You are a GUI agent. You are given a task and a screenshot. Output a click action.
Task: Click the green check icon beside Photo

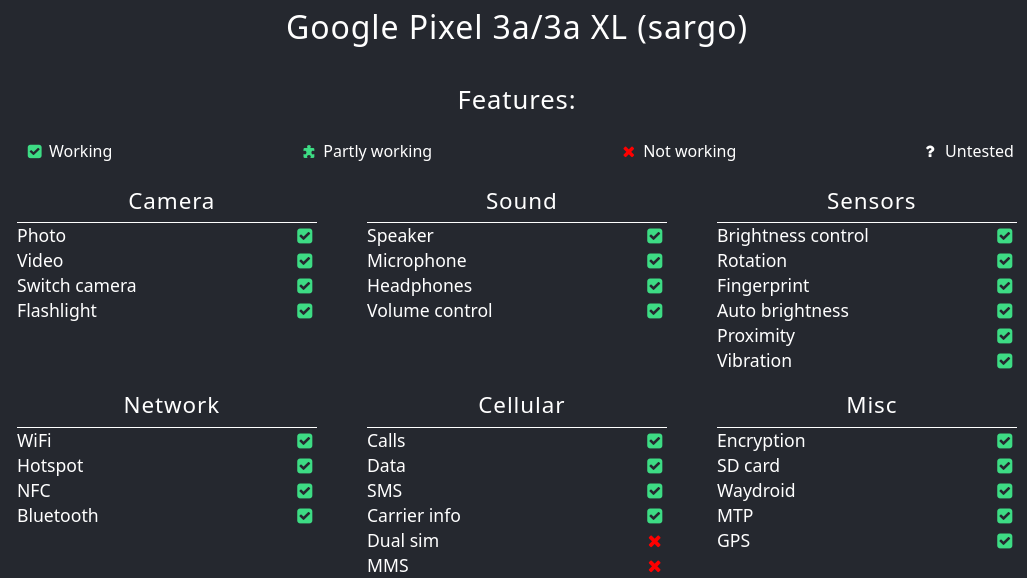[x=305, y=236]
